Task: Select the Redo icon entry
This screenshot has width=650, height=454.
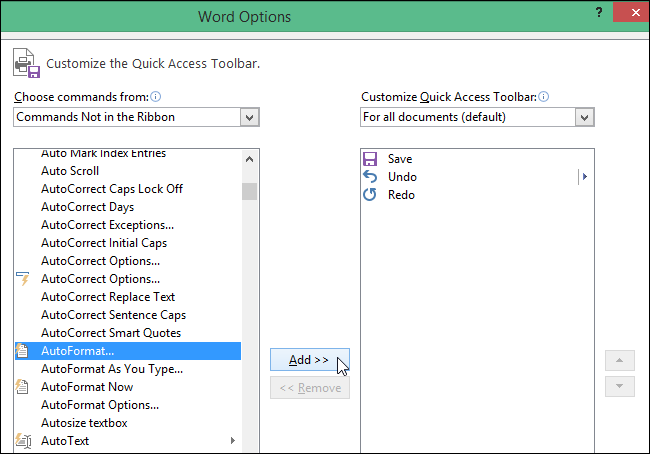Action: click(x=370, y=195)
